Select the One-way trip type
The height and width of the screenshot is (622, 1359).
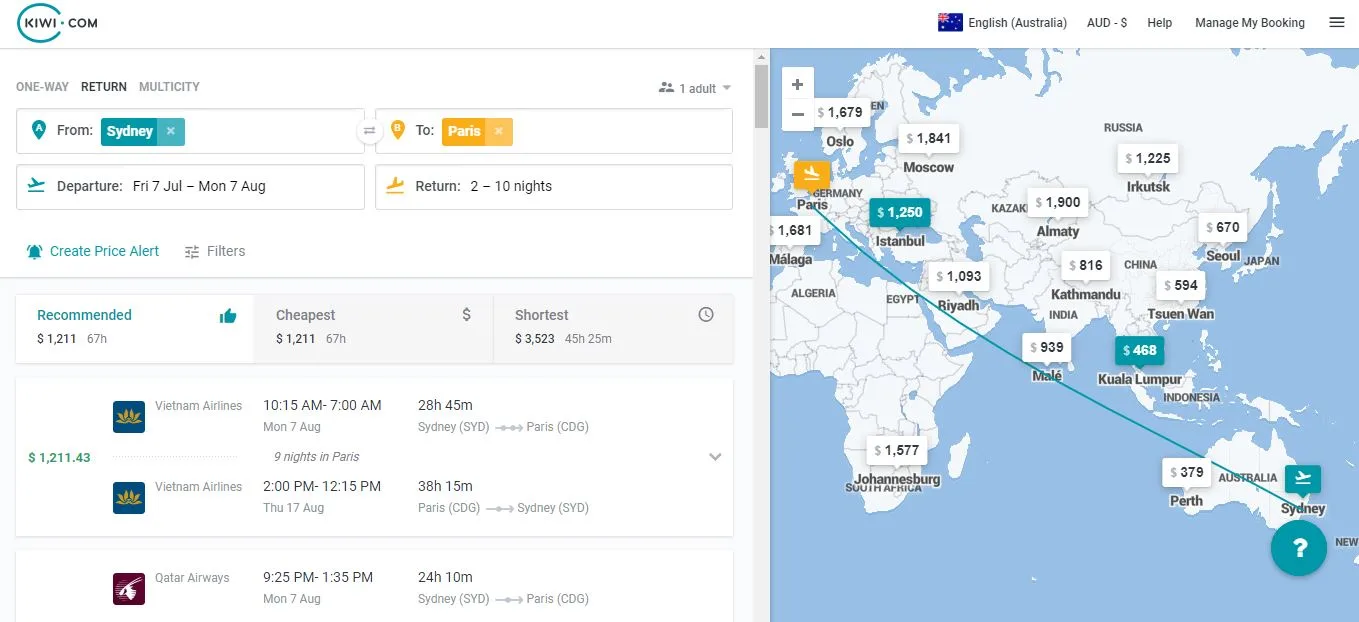pos(42,87)
